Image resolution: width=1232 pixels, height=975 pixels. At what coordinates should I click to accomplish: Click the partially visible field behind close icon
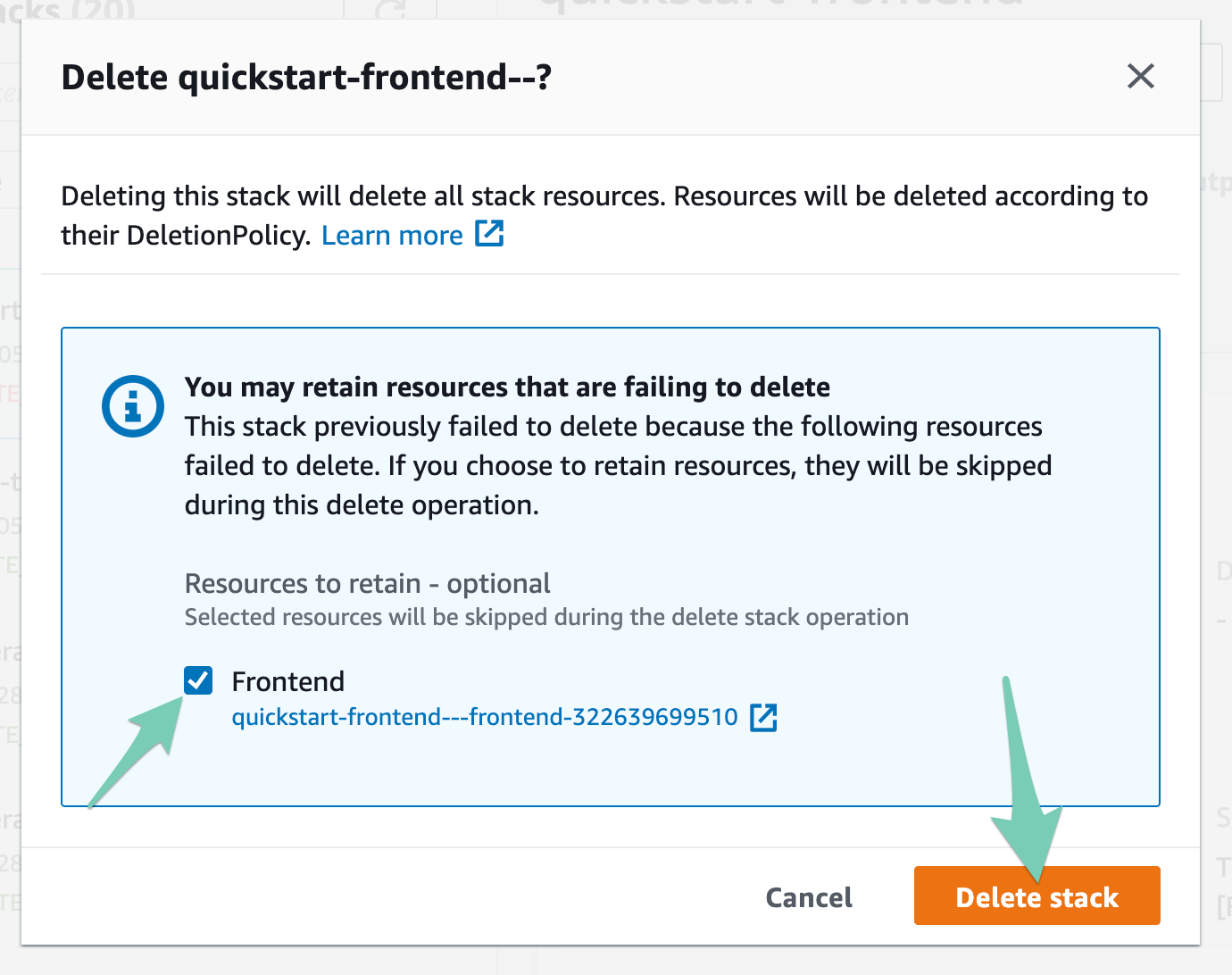[1211, 73]
